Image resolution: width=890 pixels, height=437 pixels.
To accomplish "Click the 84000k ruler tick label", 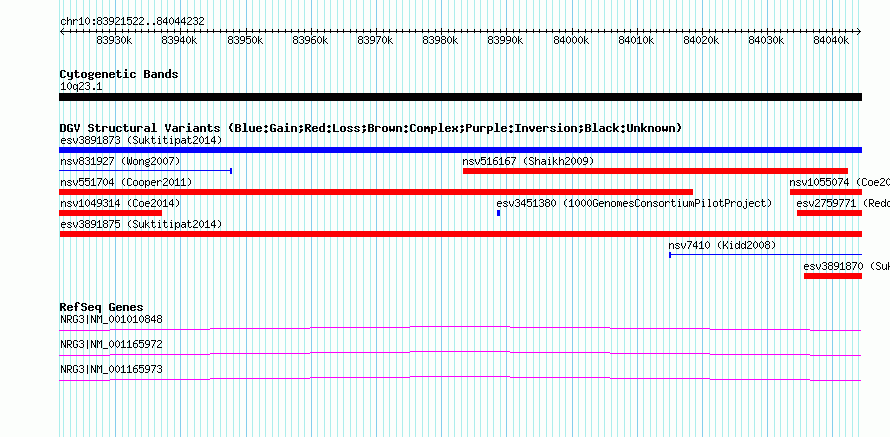I will pos(571,40).
